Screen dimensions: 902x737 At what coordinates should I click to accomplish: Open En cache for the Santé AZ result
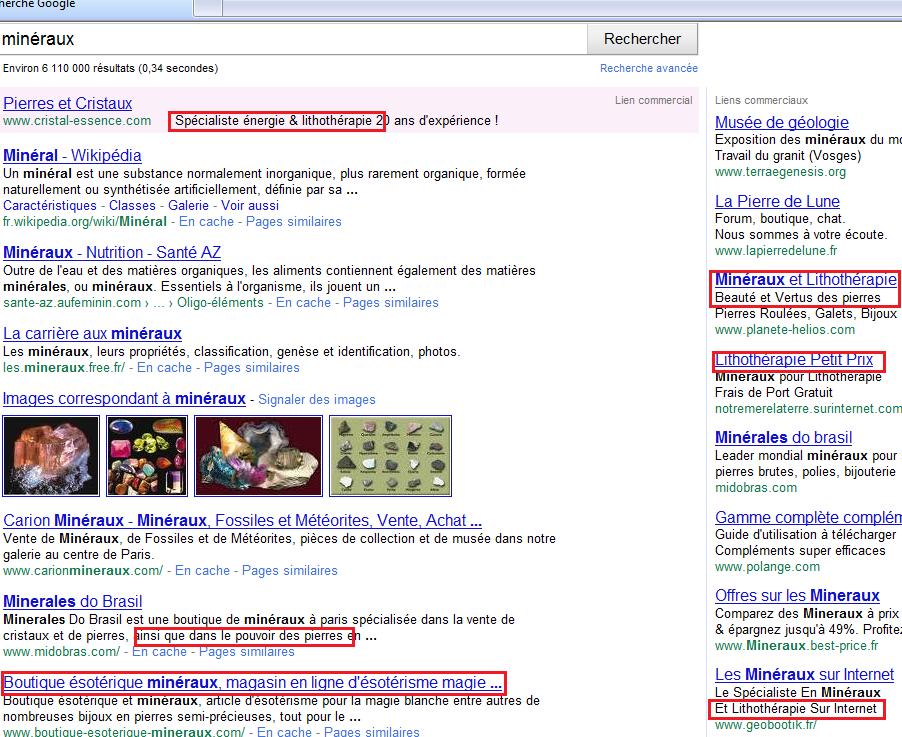coord(303,303)
